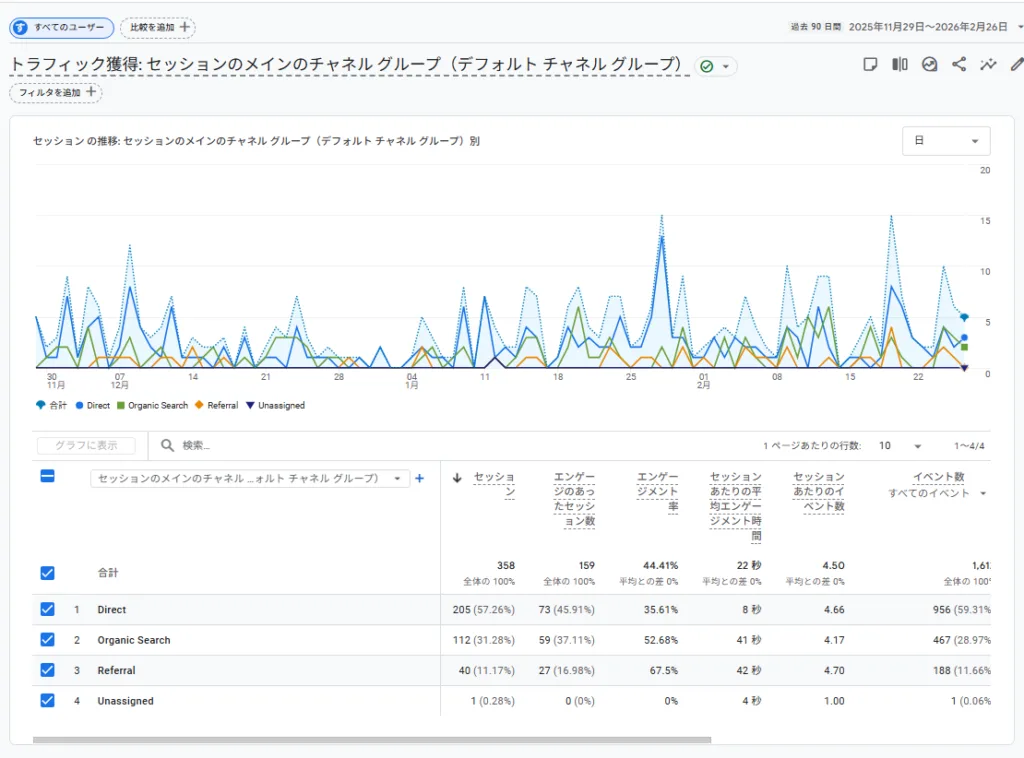Click the pencil edit report icon
The height and width of the screenshot is (758, 1024).
click(x=1016, y=65)
